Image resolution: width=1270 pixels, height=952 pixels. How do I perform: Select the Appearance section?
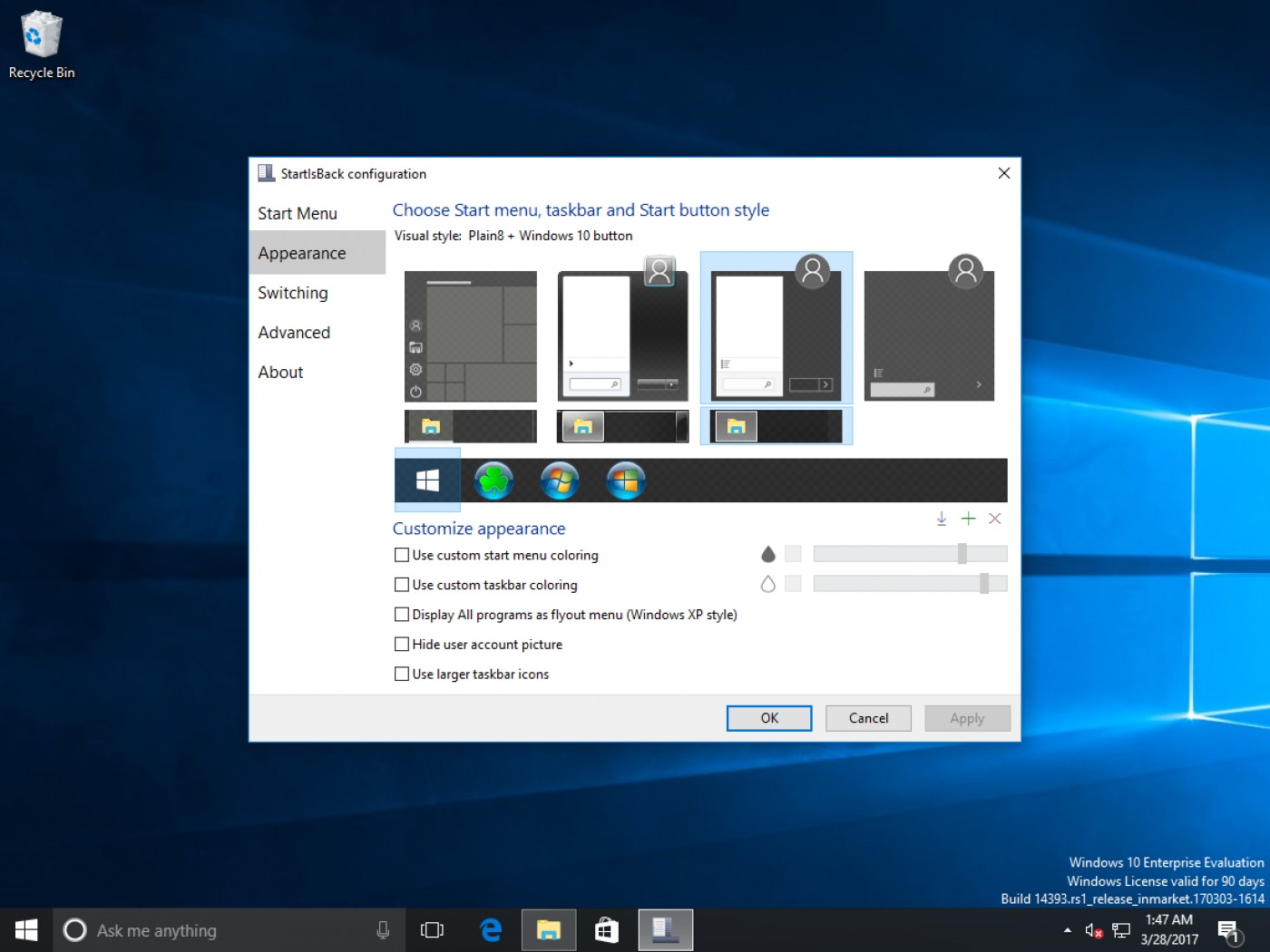click(x=317, y=253)
